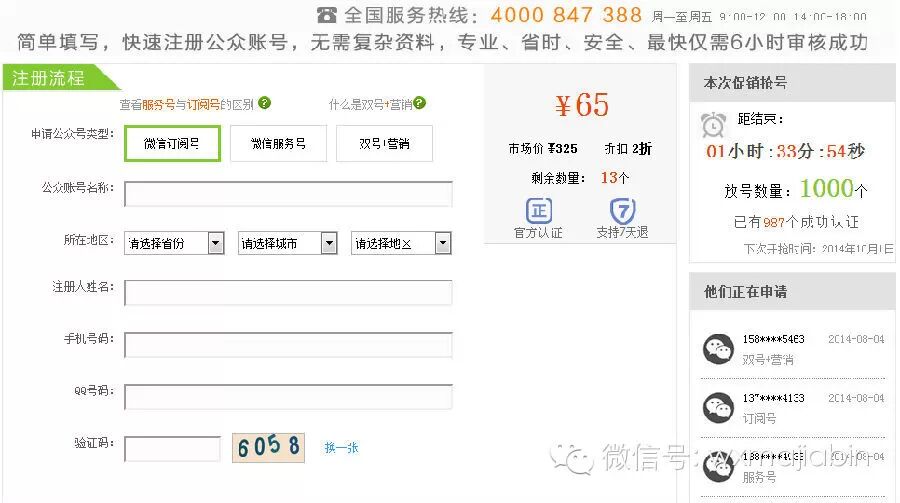Click the 剩余数量 13个 text
This screenshot has height=503, width=900.
(x=580, y=178)
